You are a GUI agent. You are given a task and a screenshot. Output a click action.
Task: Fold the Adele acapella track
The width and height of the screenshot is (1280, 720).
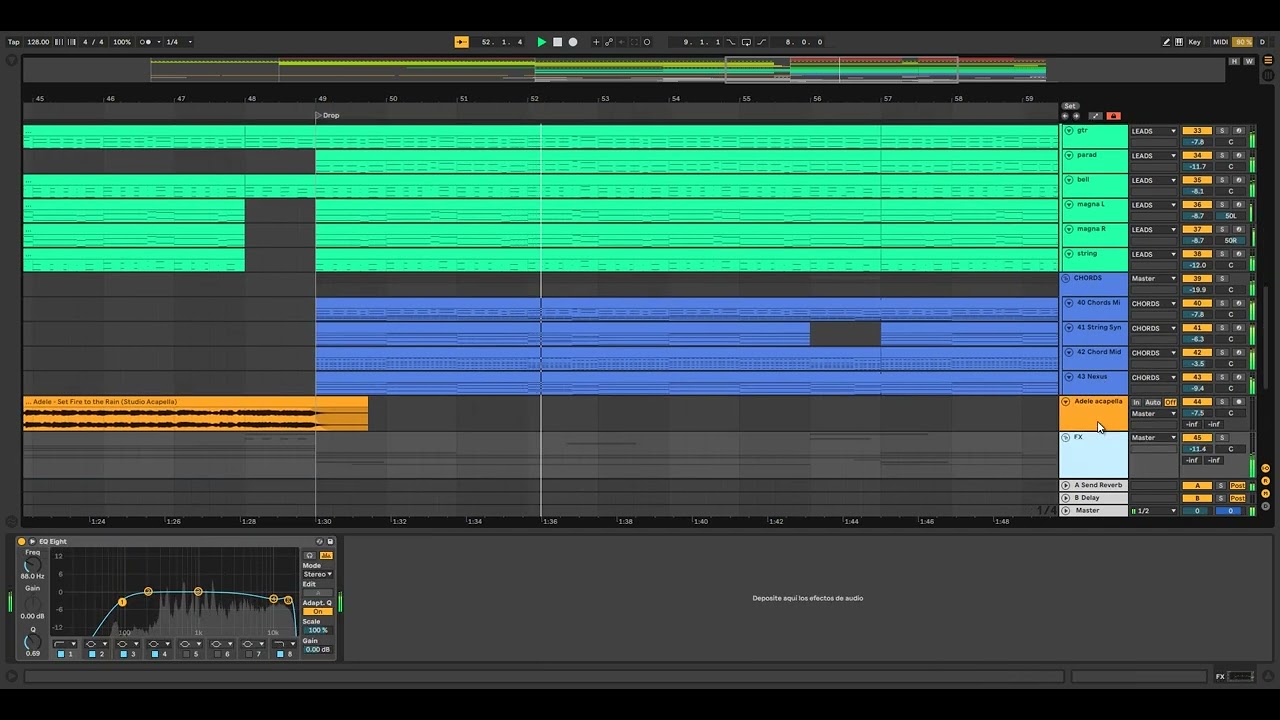click(x=1066, y=402)
